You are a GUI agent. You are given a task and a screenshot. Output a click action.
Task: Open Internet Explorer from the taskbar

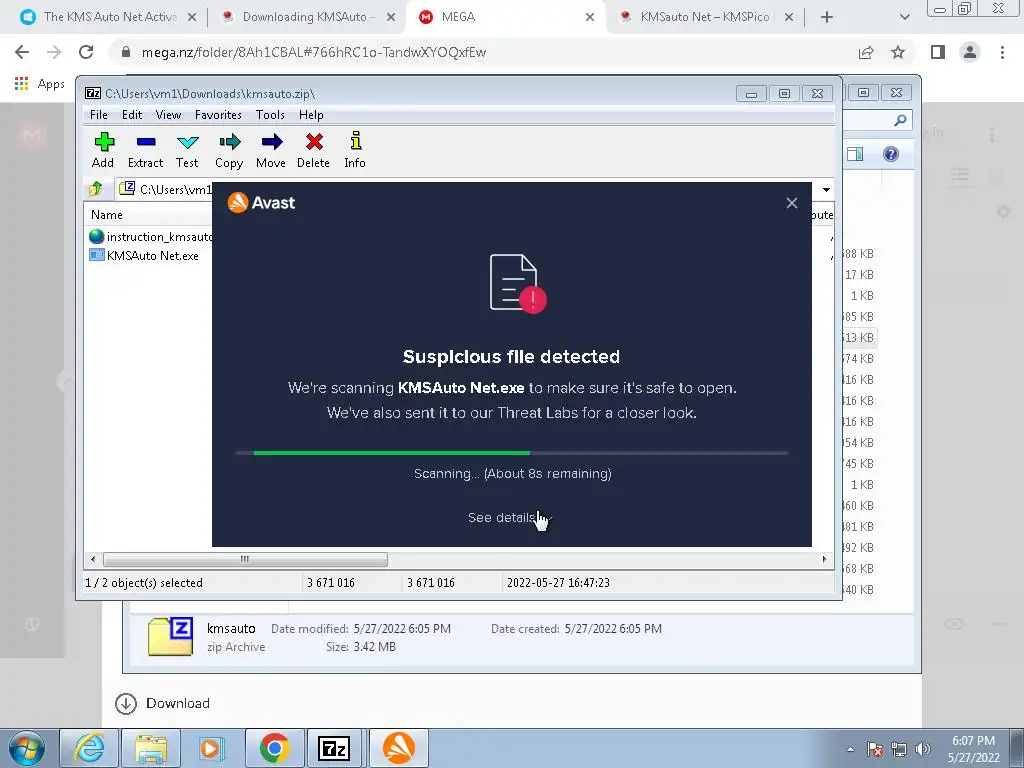click(x=89, y=748)
